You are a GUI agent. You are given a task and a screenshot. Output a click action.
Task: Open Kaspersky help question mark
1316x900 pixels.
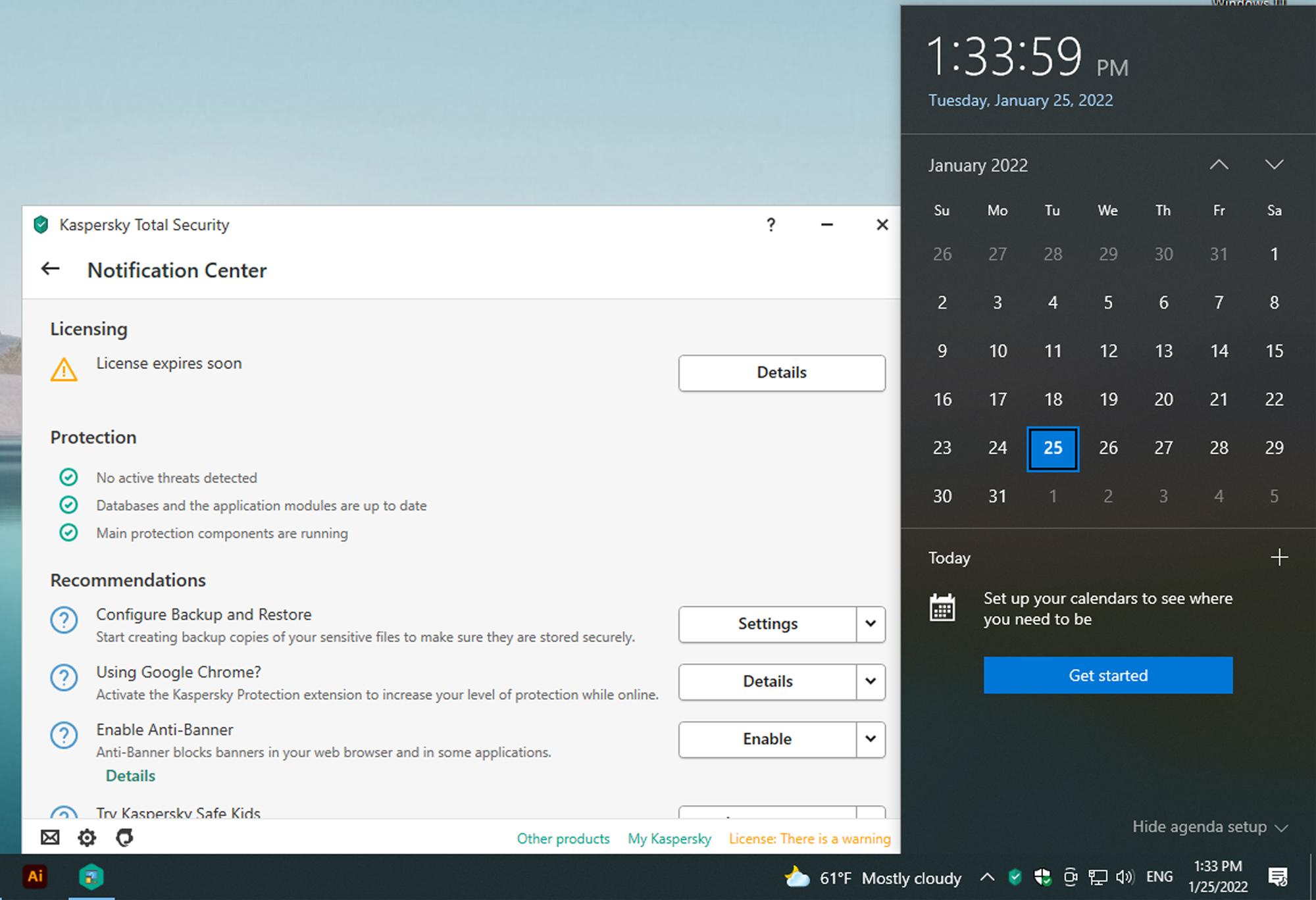pos(771,225)
